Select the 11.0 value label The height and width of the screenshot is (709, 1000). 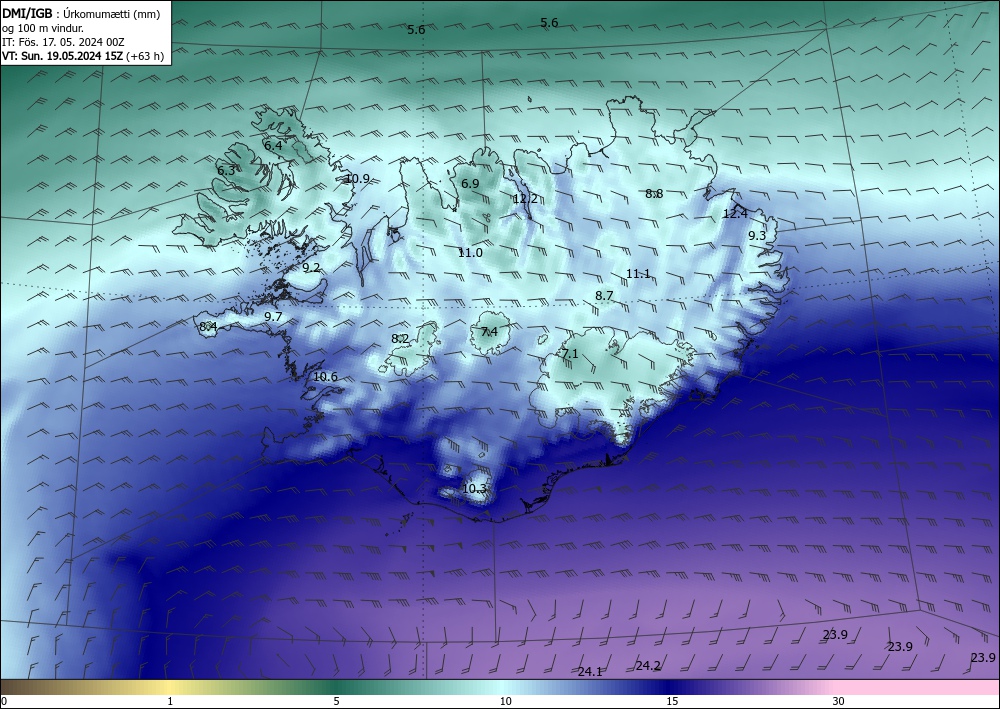[x=470, y=252]
